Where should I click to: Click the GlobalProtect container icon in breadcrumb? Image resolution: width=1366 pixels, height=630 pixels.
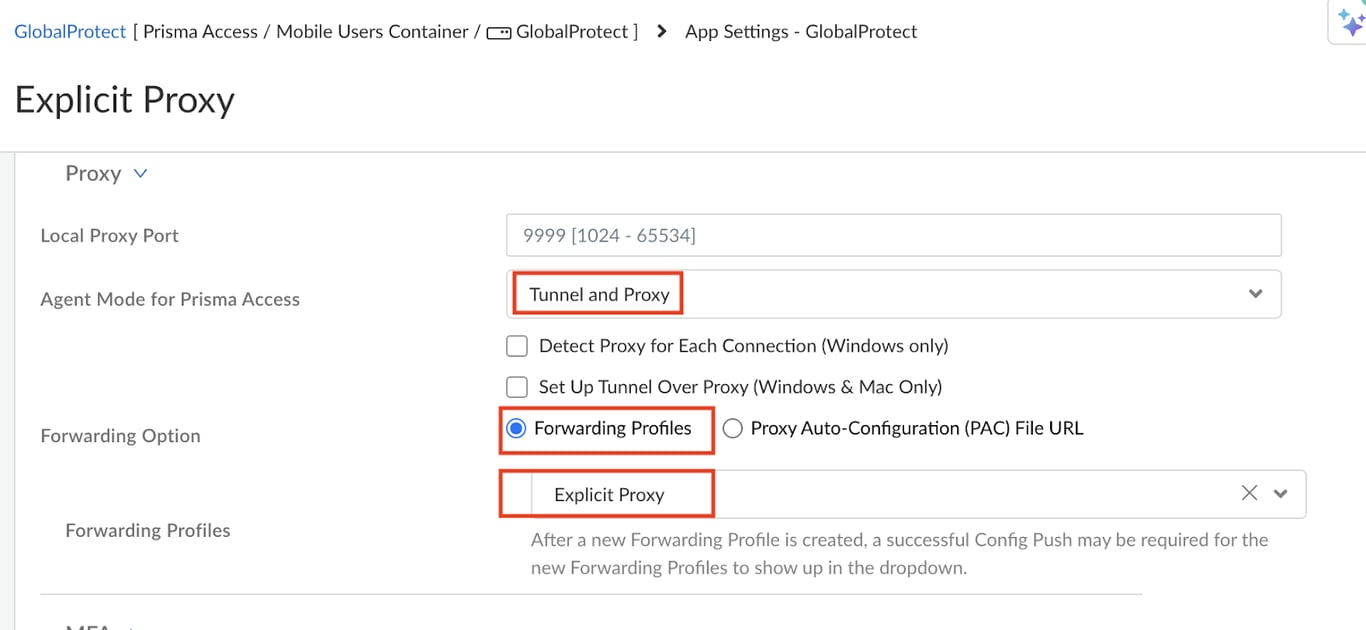click(498, 32)
